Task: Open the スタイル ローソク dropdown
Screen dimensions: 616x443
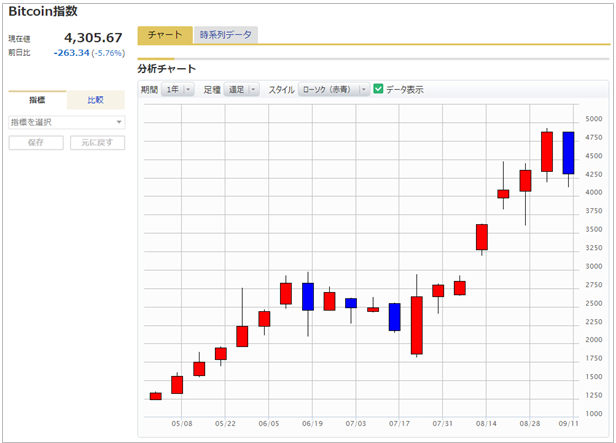Action: (334, 90)
